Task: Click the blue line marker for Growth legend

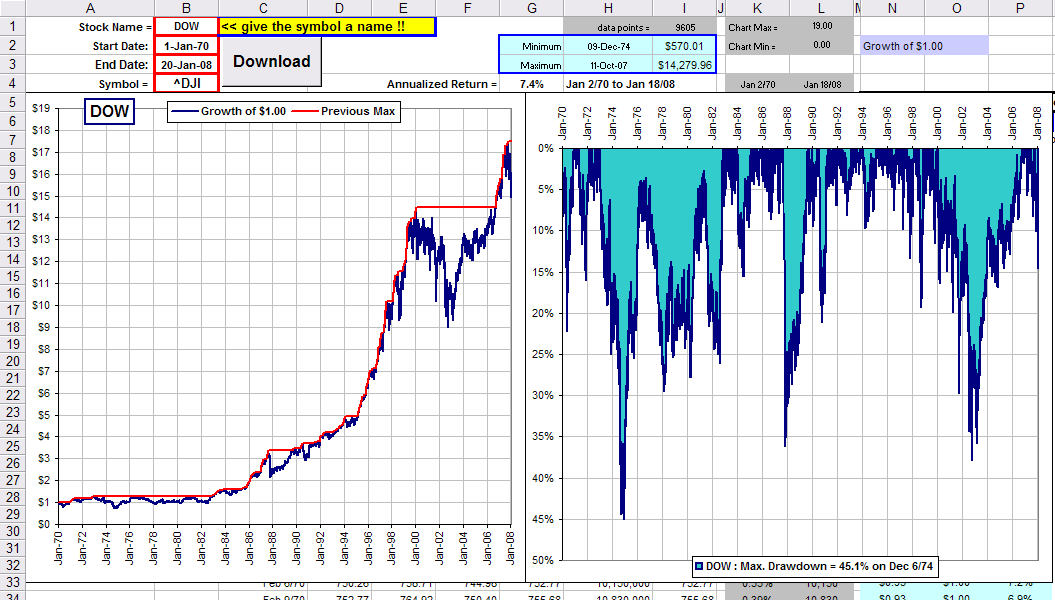Action: coord(184,111)
